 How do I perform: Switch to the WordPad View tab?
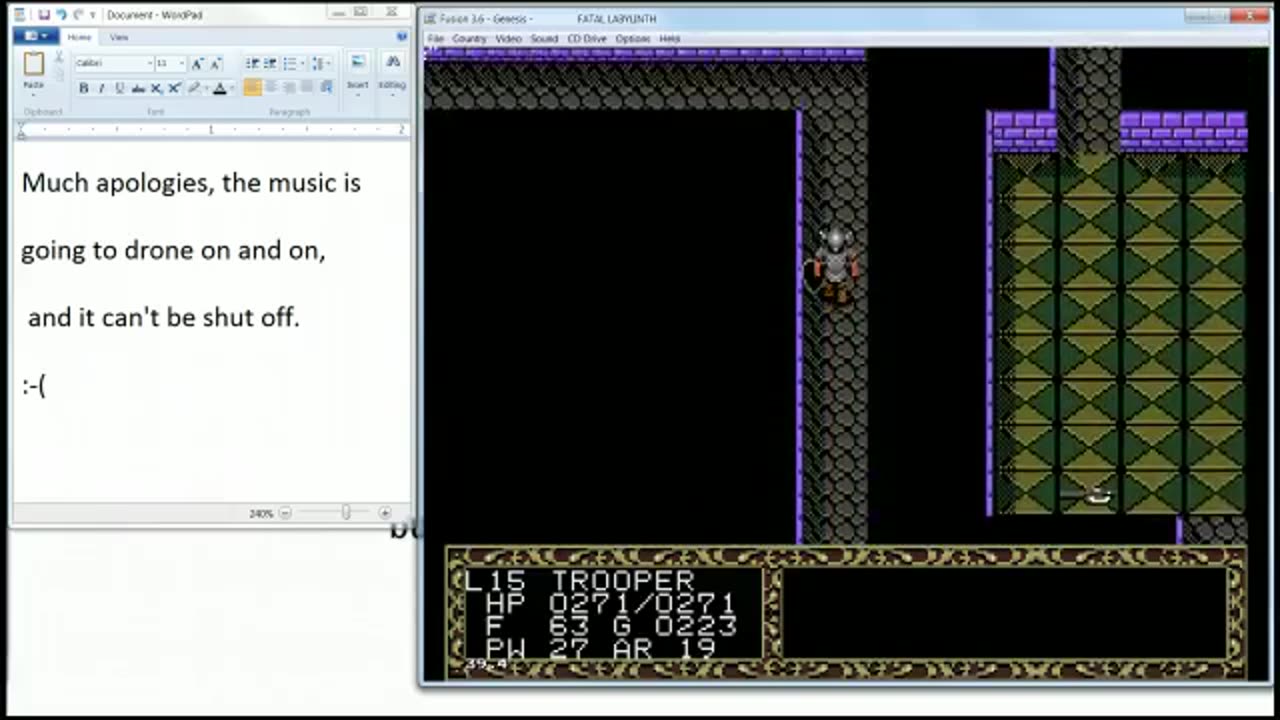pyautogui.click(x=119, y=37)
